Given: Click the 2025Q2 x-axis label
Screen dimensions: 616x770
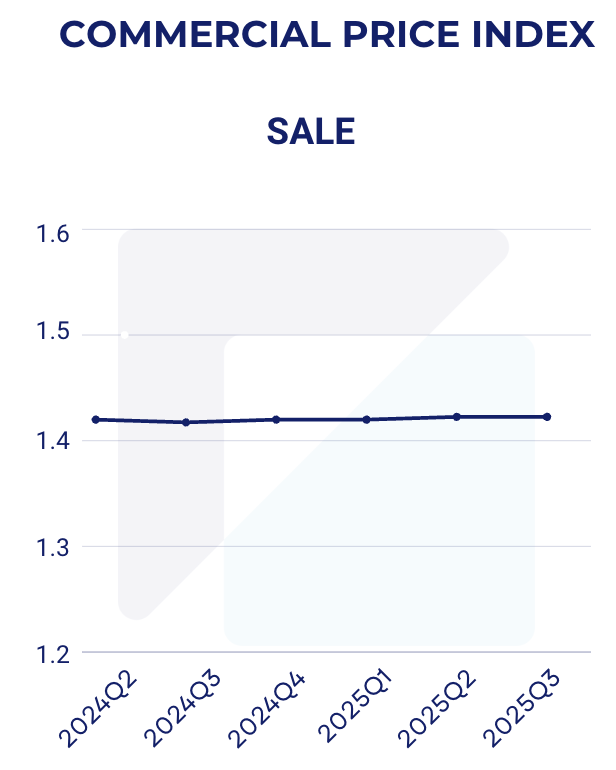Looking at the screenshot, I should 459,710.
